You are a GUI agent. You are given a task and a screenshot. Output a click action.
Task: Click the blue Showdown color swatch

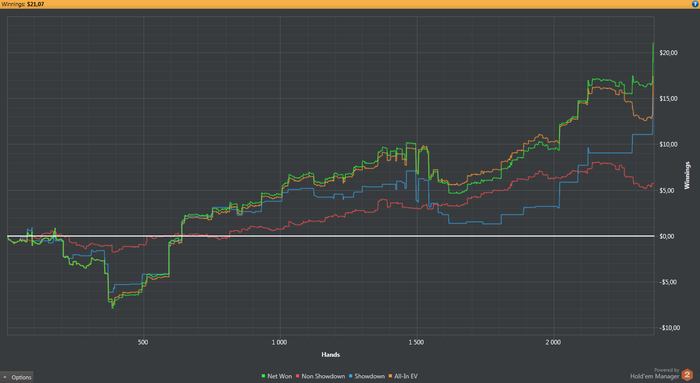pyautogui.click(x=351, y=376)
